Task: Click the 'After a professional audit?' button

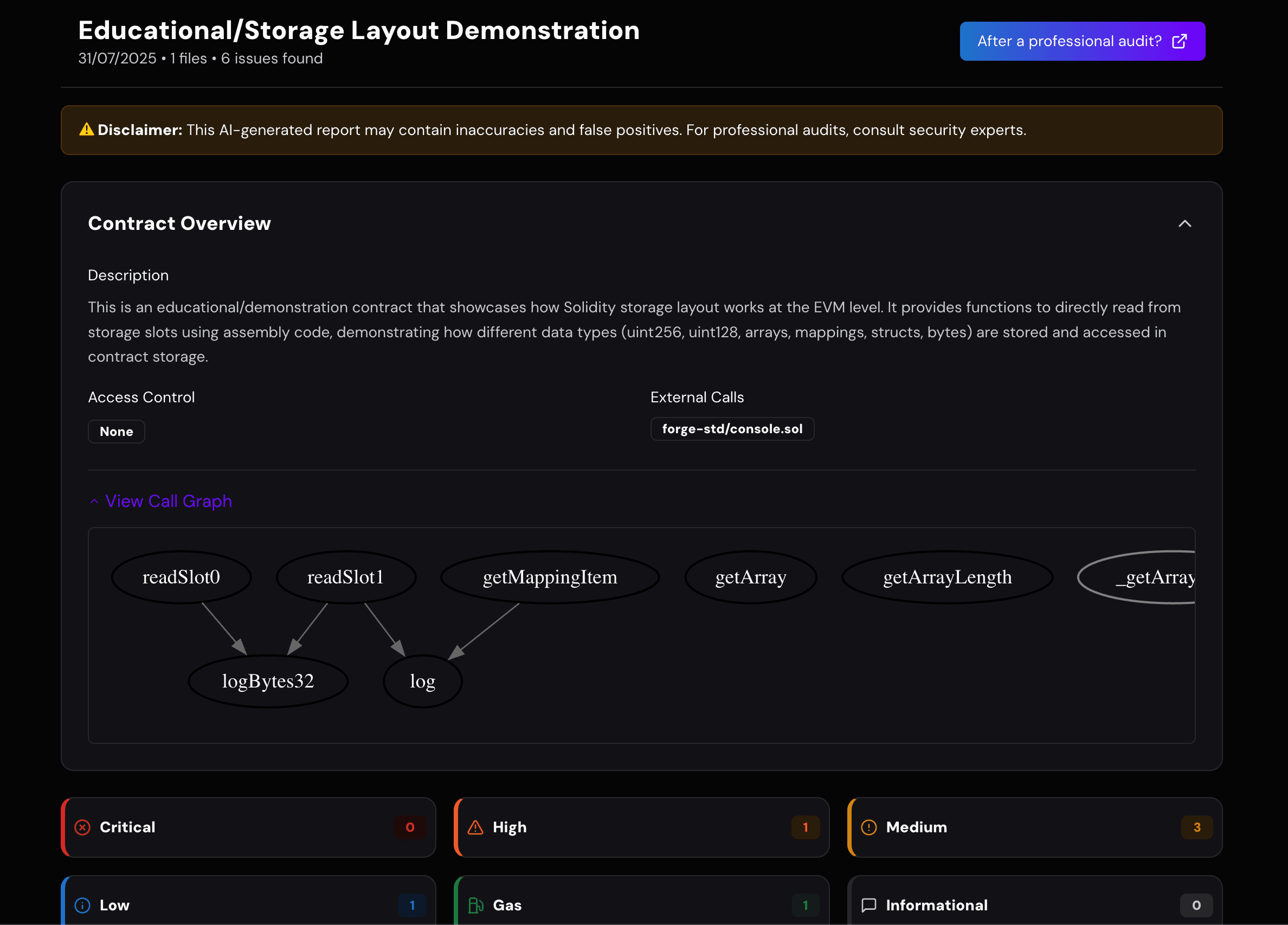Action: click(x=1082, y=41)
